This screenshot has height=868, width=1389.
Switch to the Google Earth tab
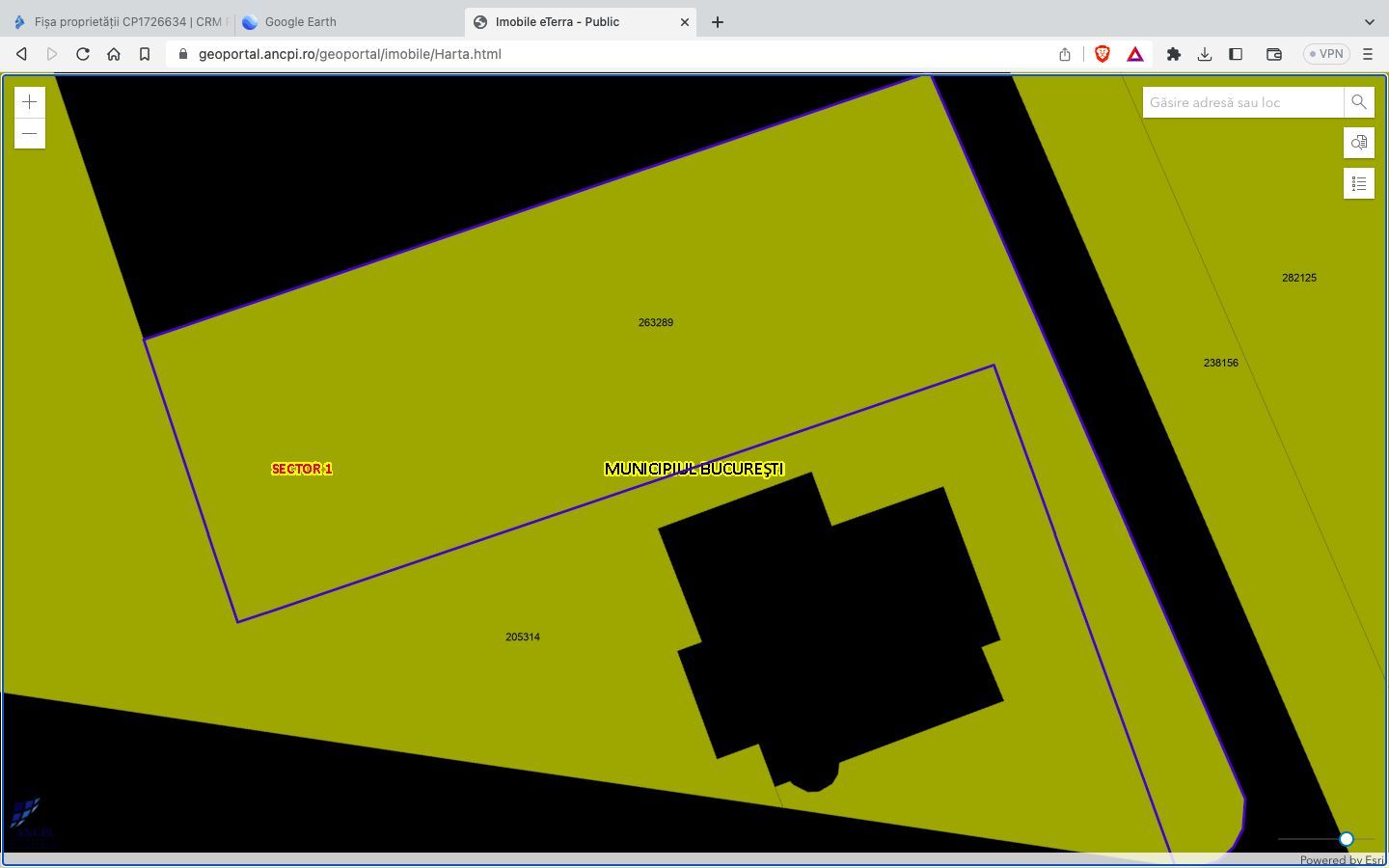(x=300, y=21)
